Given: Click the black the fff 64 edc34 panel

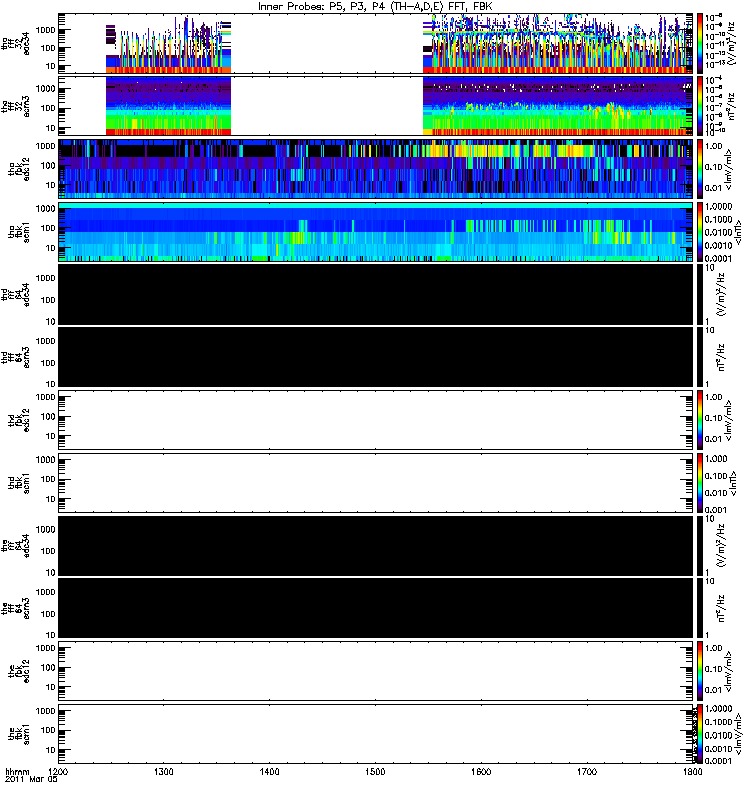Looking at the screenshot, I should 376,546.
